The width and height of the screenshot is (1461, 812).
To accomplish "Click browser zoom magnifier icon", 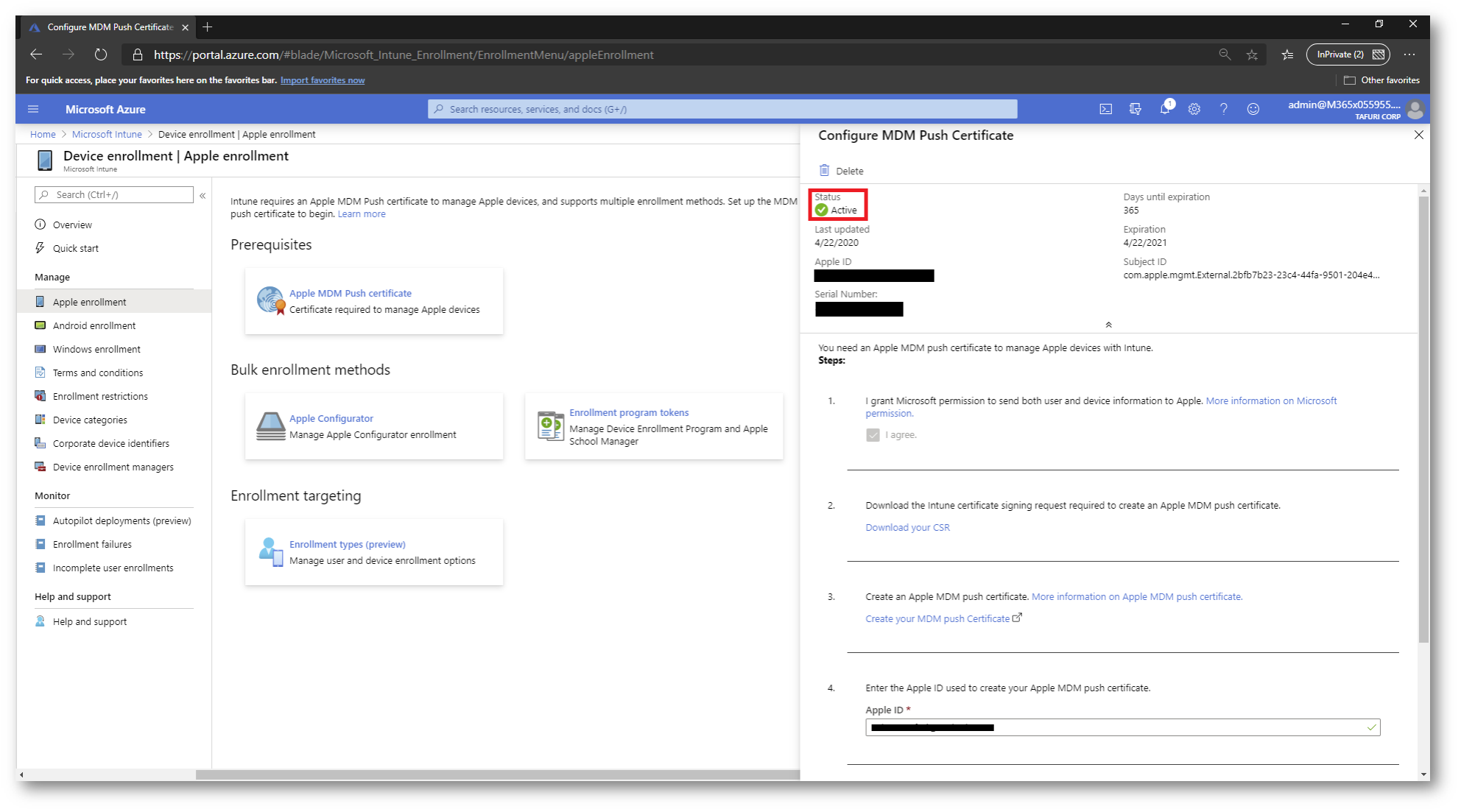I will pyautogui.click(x=1225, y=54).
